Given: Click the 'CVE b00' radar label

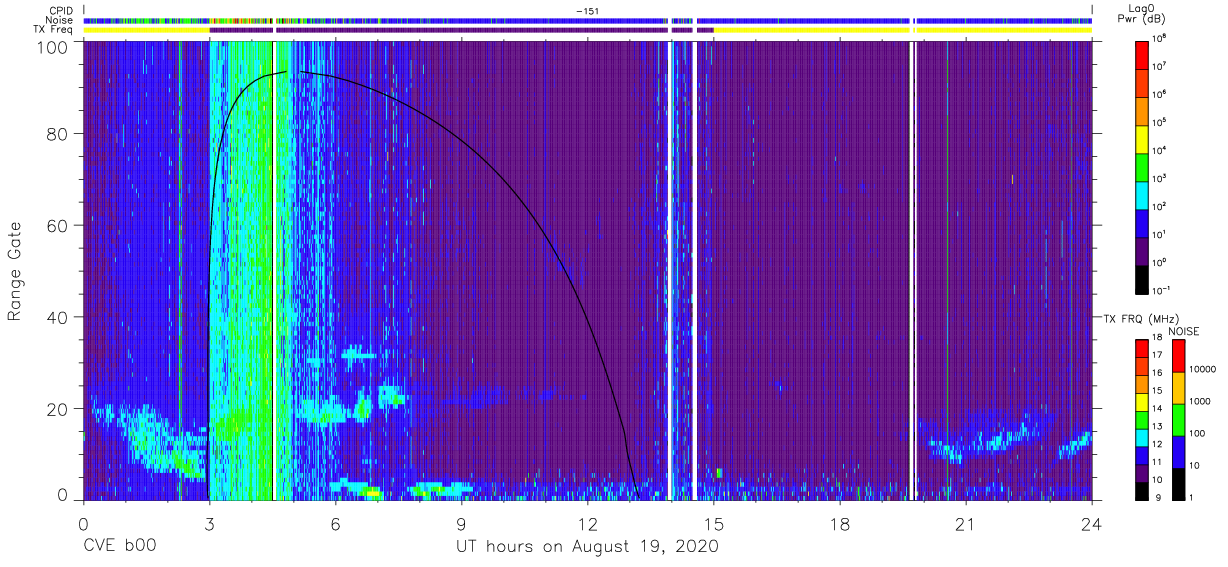Looking at the screenshot, I should tap(119, 547).
